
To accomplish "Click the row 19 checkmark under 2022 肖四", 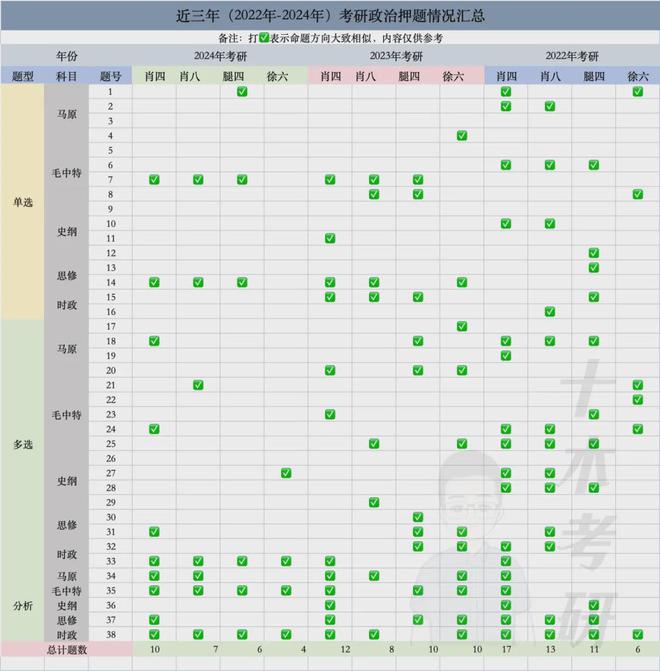I will click(505, 356).
